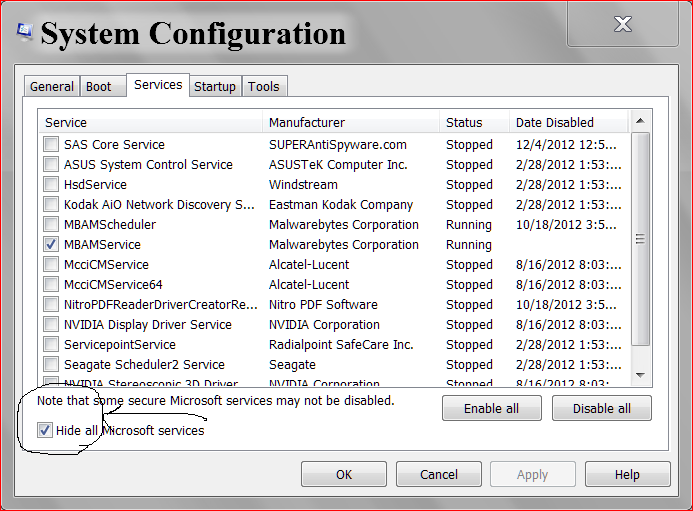Viewport: 693px width, 511px height.
Task: Open the Tools tab
Action: tap(264, 87)
